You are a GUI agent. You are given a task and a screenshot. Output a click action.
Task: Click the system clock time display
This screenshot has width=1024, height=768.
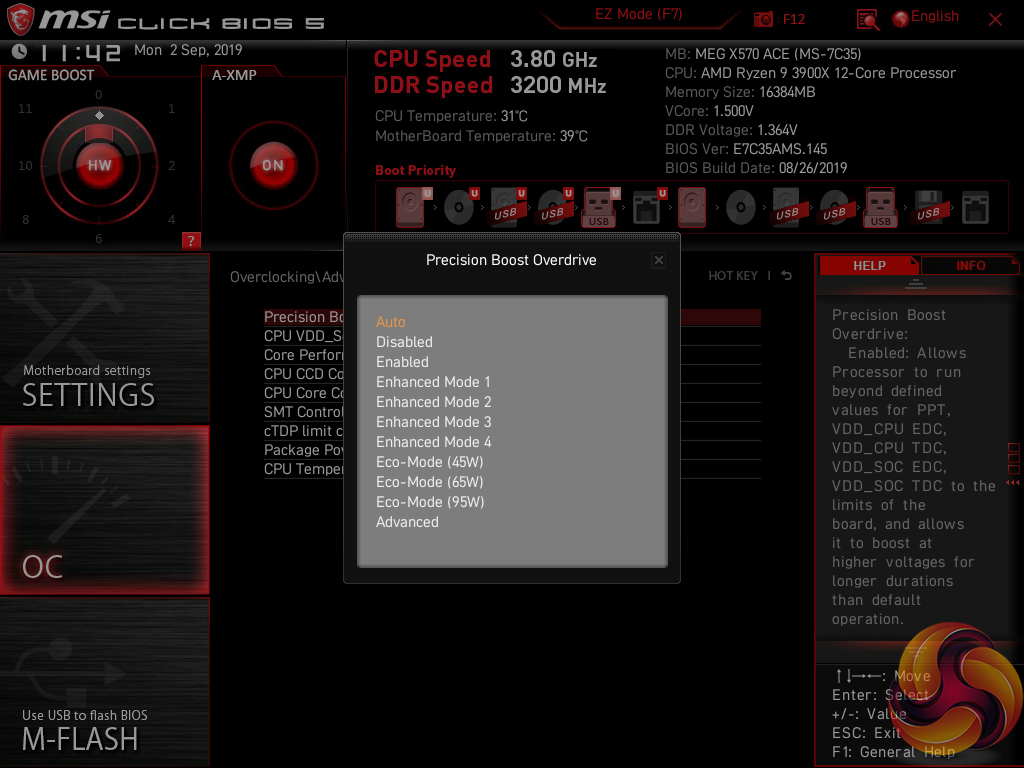point(80,52)
